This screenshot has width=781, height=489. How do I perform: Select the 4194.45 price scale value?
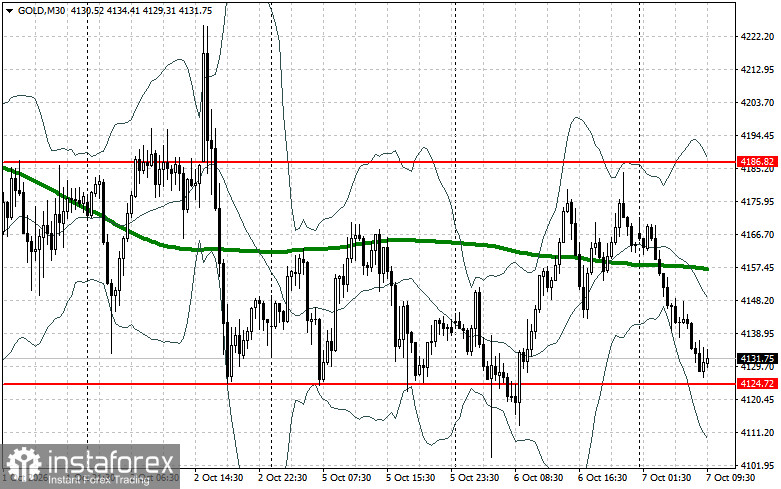758,135
